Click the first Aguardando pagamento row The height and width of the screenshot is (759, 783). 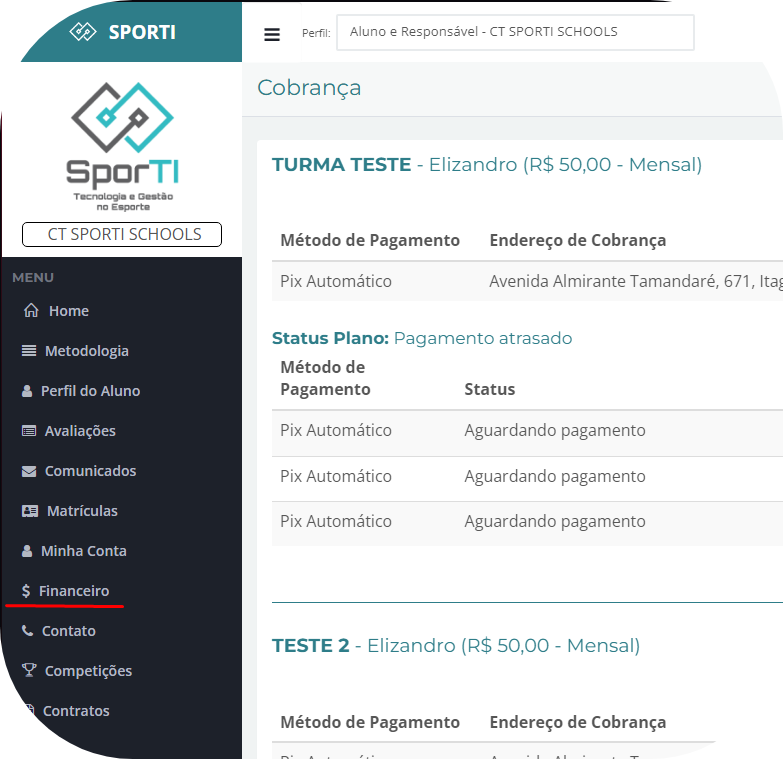(x=554, y=430)
